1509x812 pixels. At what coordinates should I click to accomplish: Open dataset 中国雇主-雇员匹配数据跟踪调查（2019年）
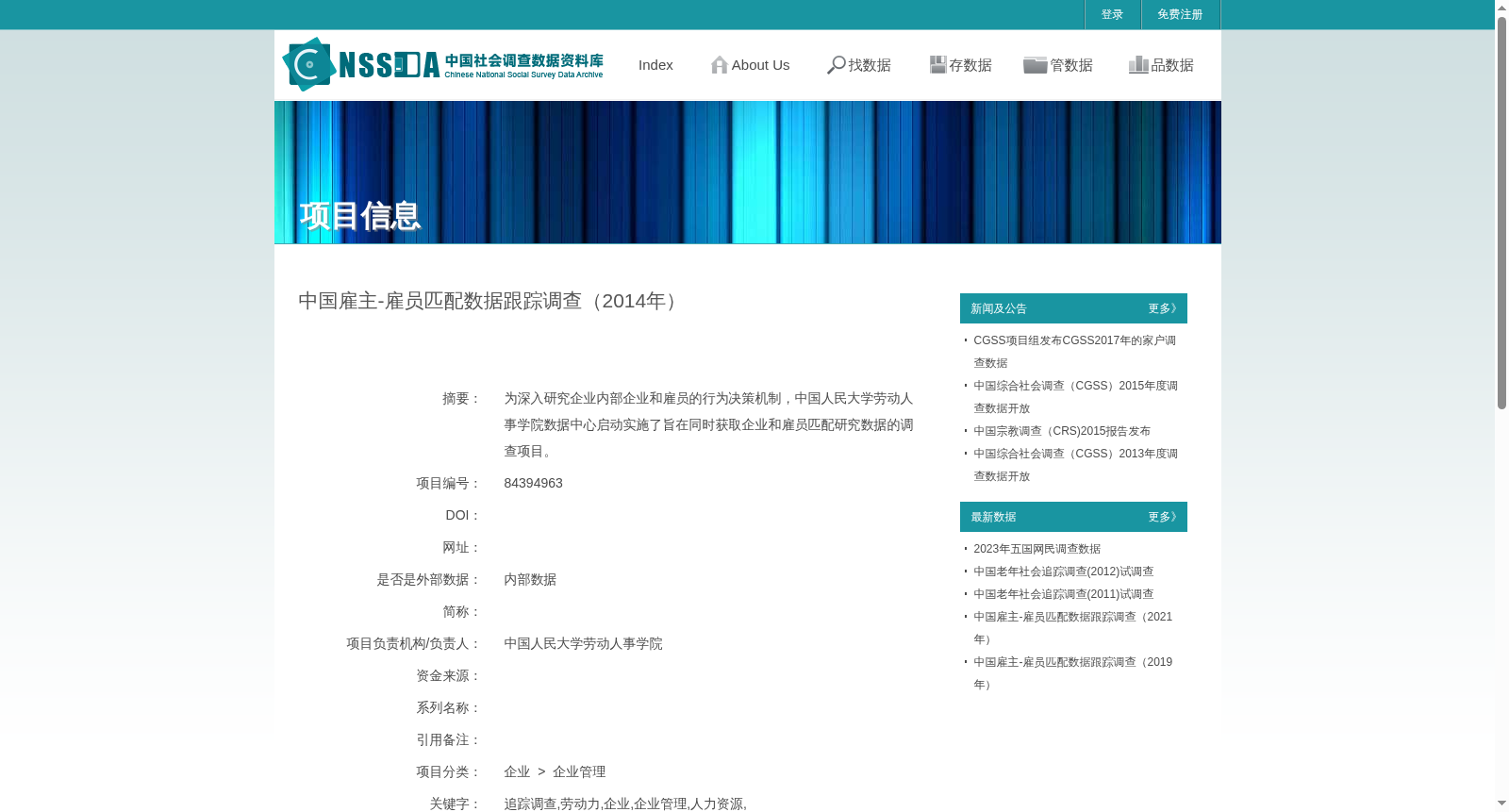[x=1073, y=673]
